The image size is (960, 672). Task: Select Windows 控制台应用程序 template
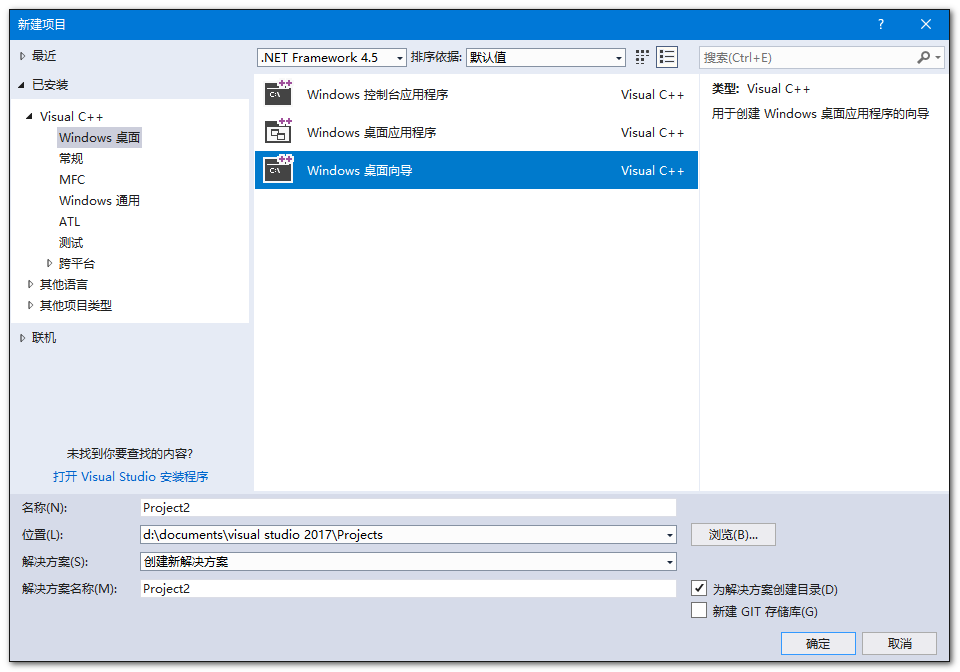476,94
